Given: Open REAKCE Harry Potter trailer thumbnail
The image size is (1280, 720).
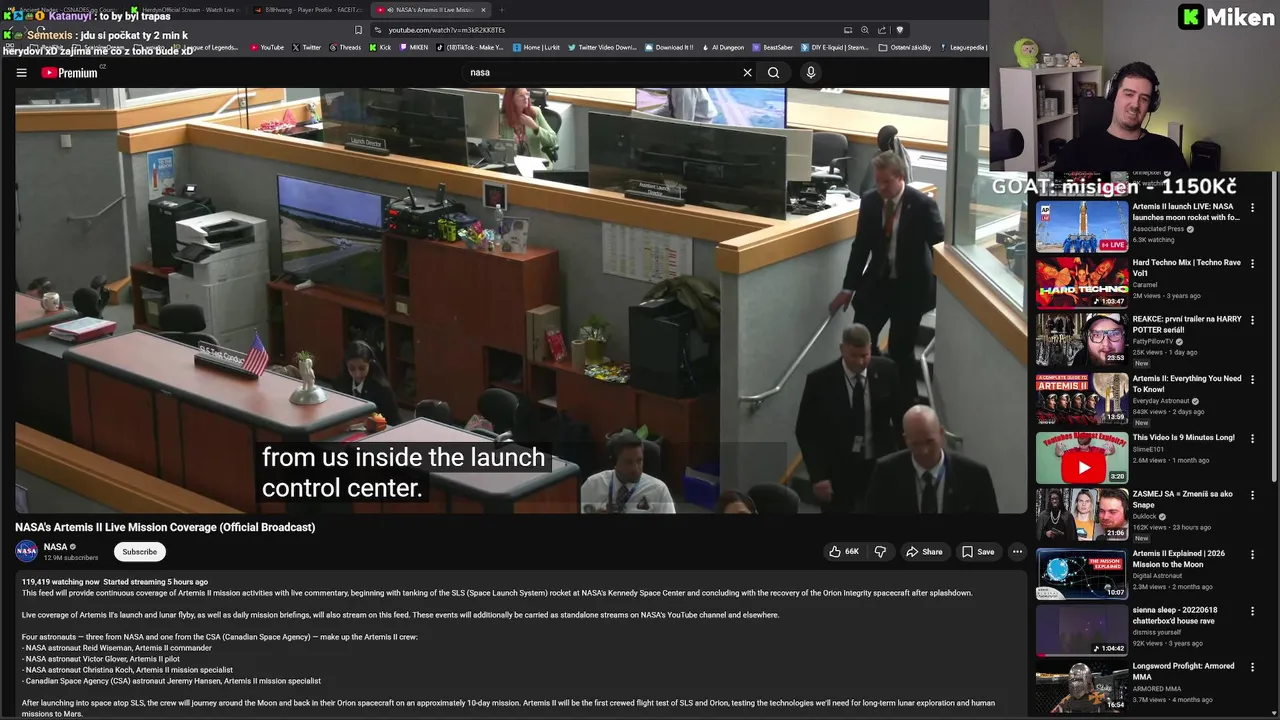Looking at the screenshot, I should click(1081, 340).
